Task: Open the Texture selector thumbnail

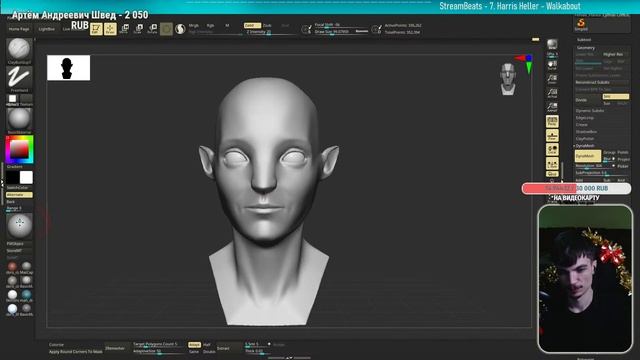Action: [26, 99]
